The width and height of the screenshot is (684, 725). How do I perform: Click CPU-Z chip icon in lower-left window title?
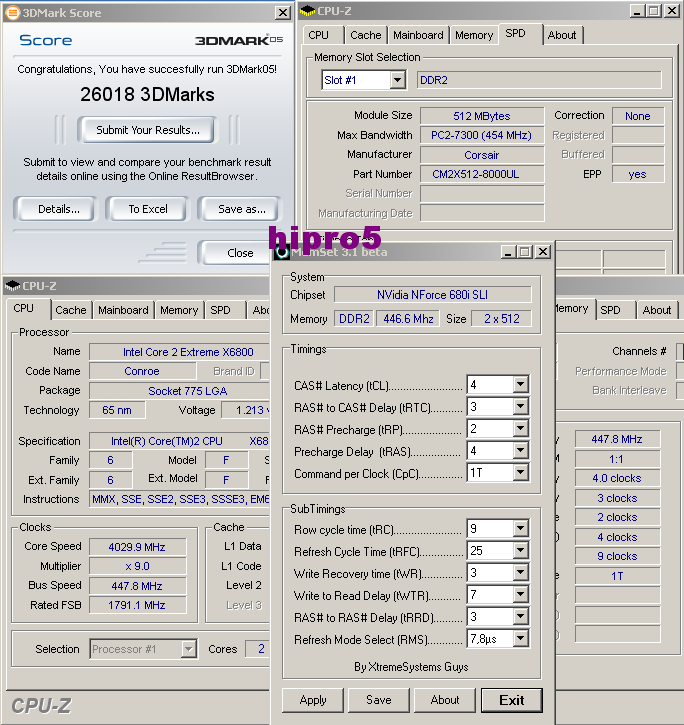pos(12,286)
